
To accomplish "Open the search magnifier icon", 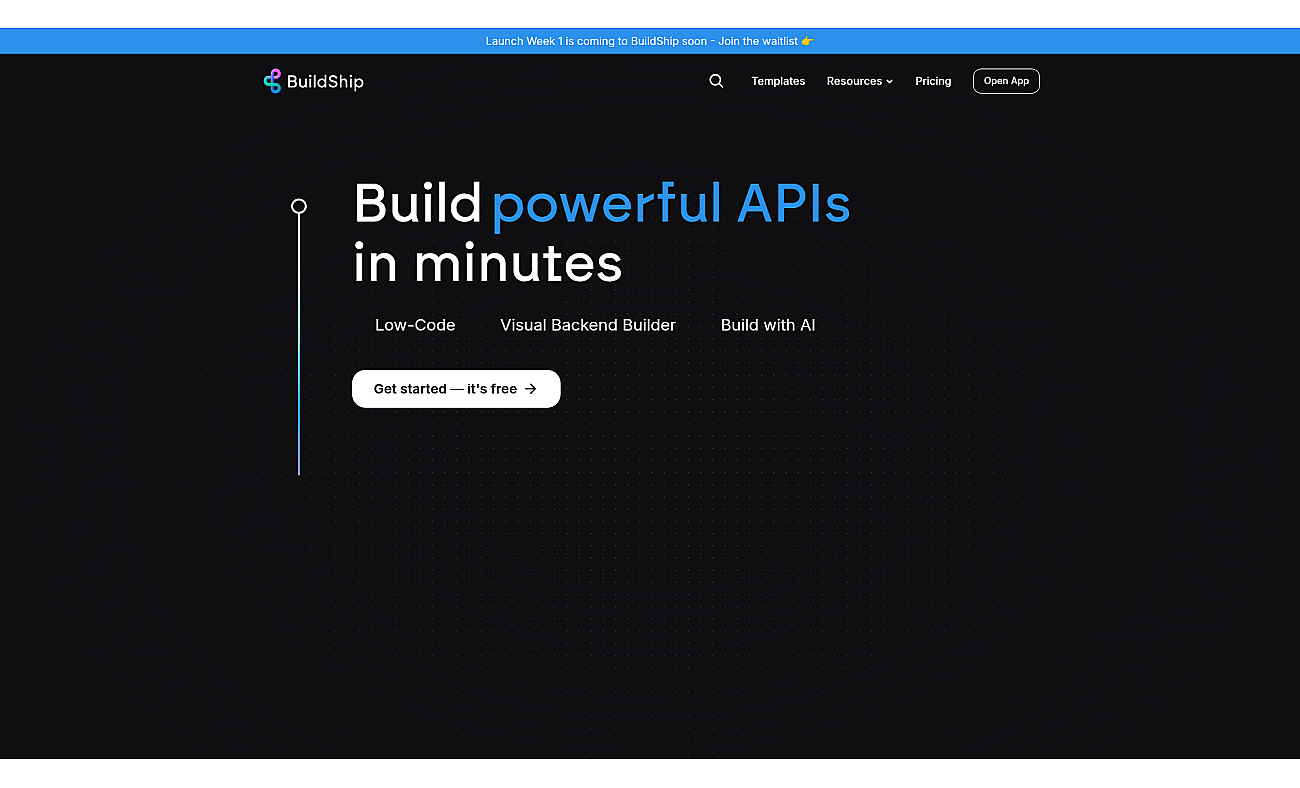I will pos(716,81).
